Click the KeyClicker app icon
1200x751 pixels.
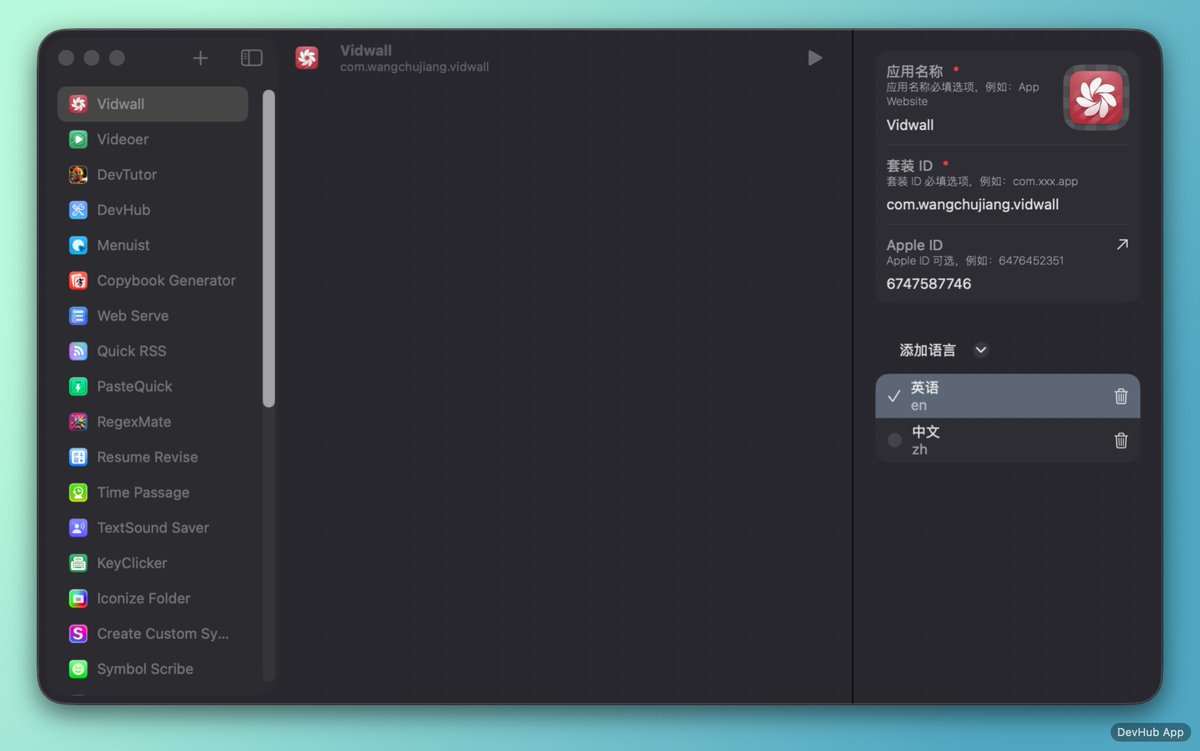78,563
